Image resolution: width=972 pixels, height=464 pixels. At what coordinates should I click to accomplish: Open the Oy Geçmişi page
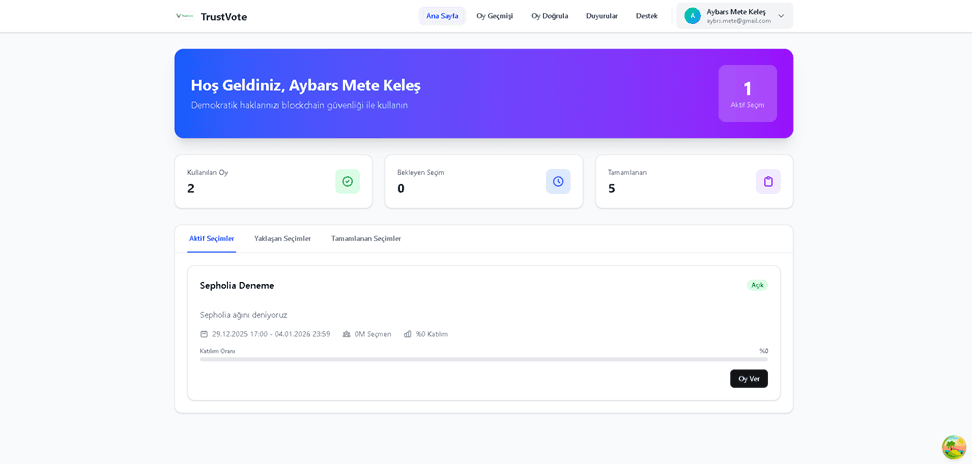pos(495,16)
